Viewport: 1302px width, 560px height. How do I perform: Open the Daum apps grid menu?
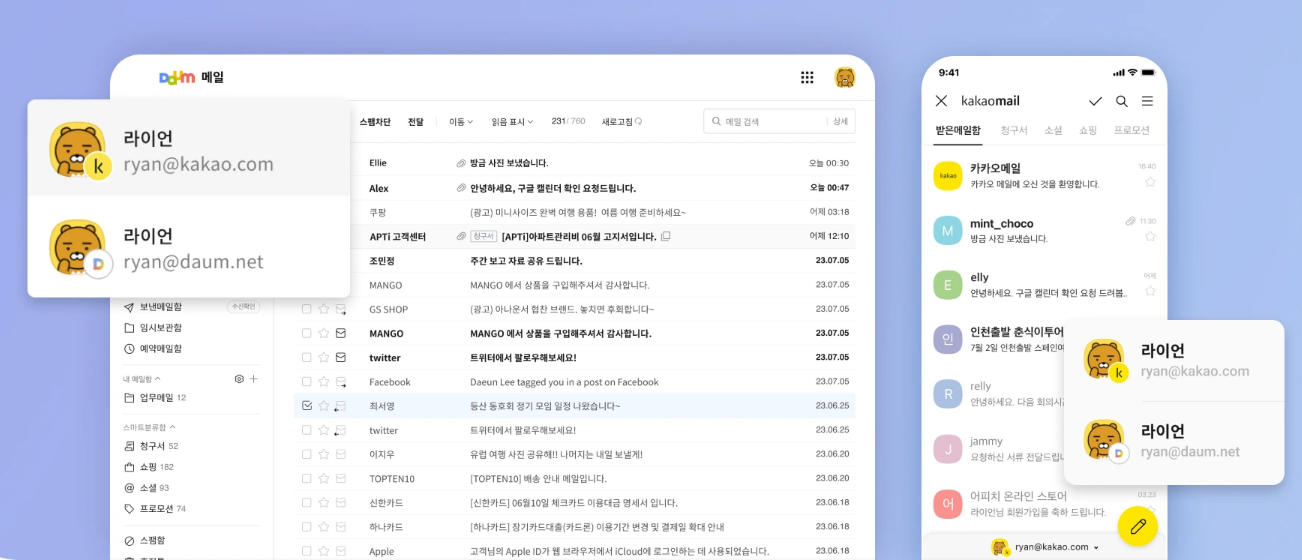coord(807,77)
